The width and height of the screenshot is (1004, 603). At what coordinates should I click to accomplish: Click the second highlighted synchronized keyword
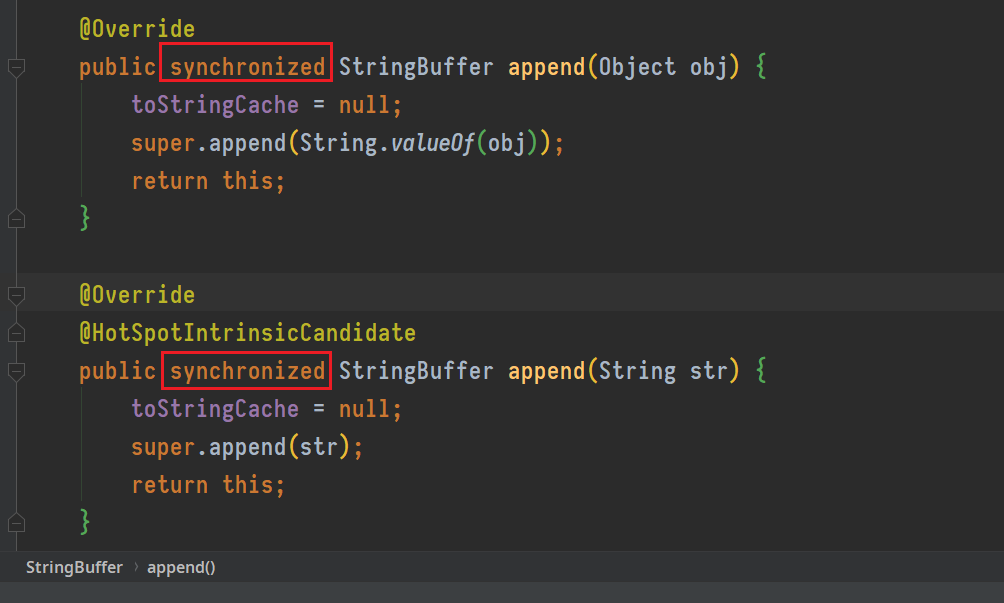pos(247,371)
